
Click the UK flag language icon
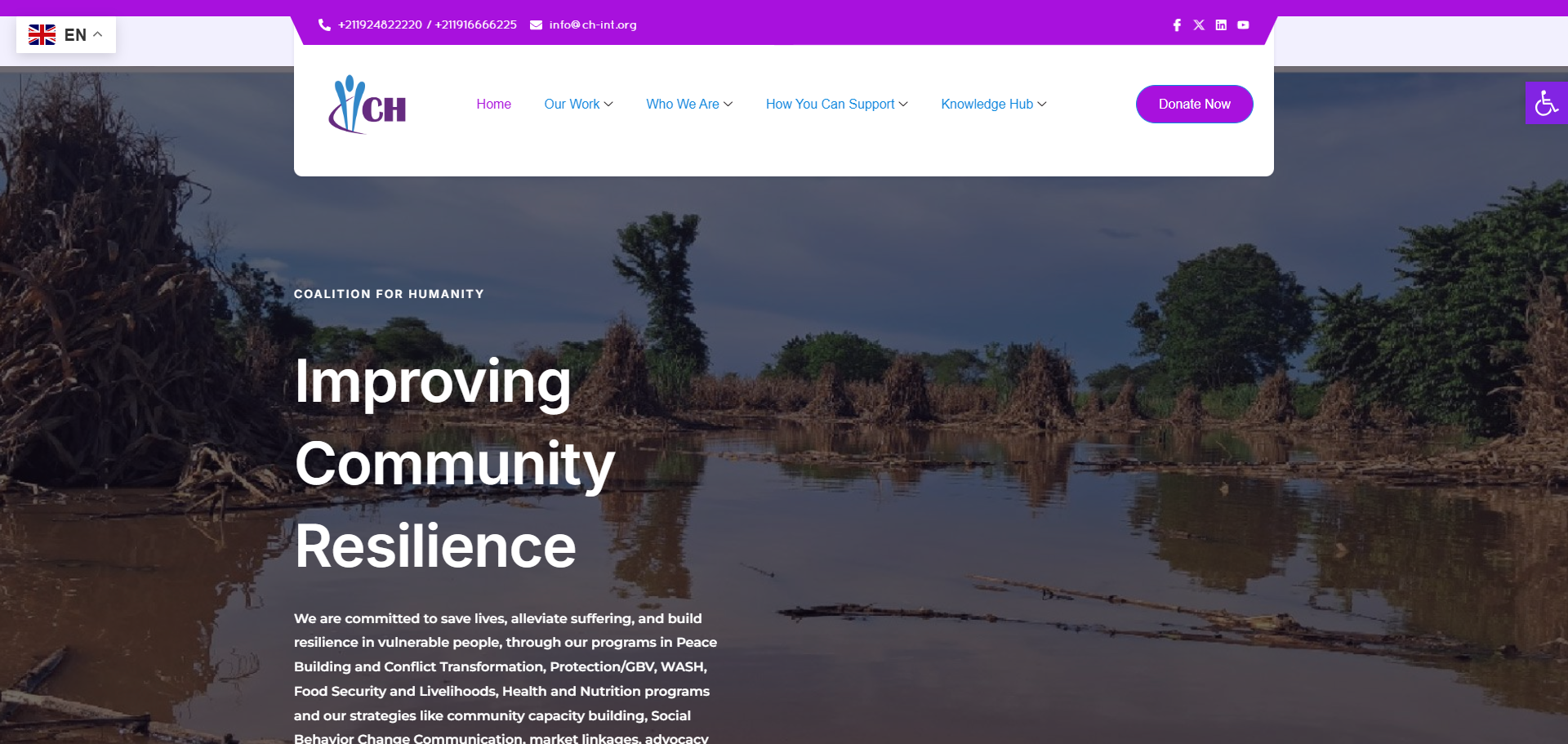pyautogui.click(x=42, y=34)
